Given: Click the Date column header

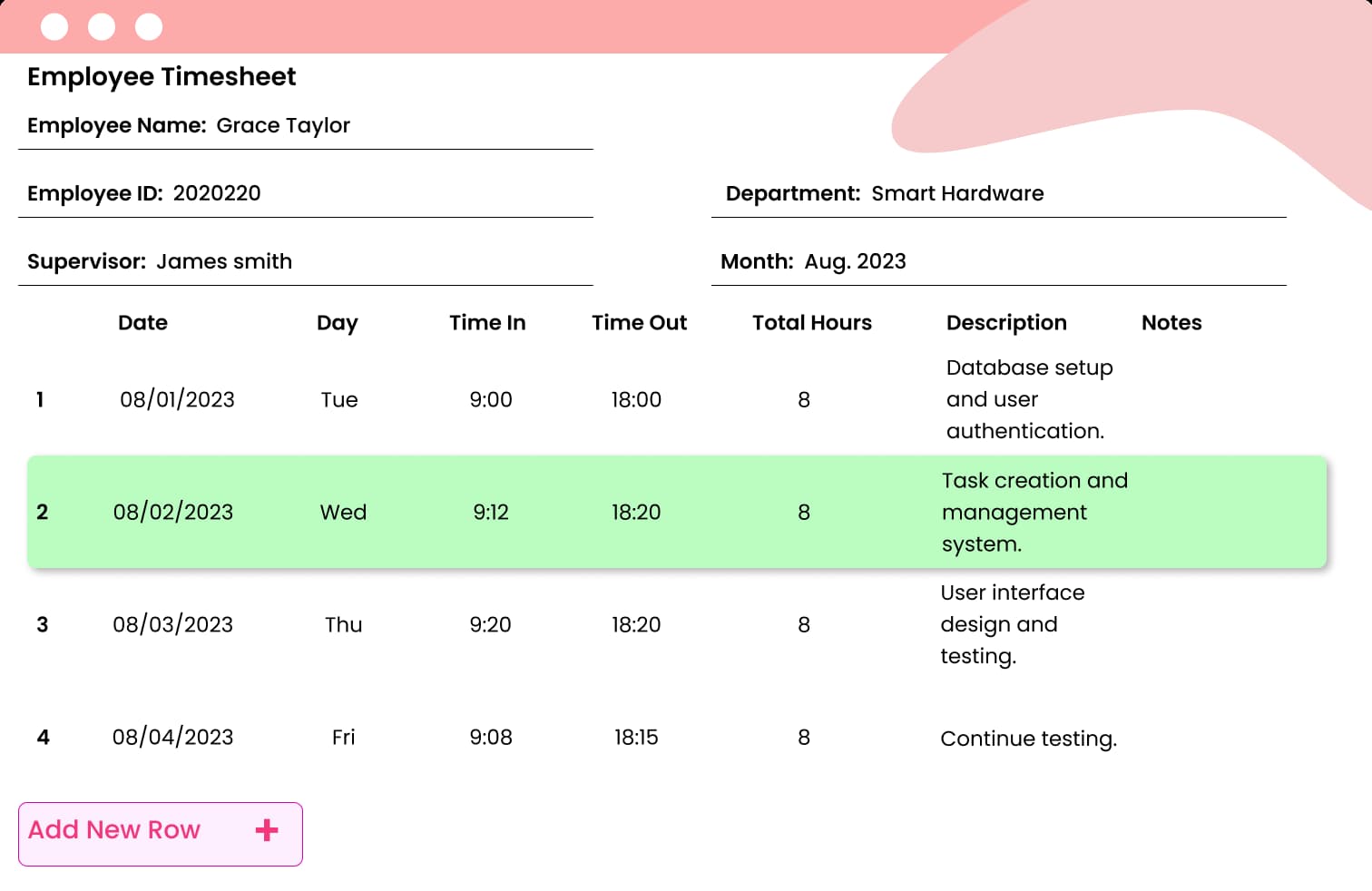Looking at the screenshot, I should click(142, 323).
